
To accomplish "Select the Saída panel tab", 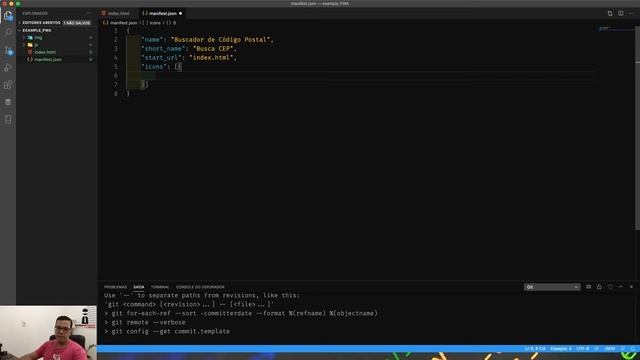I will click(139, 287).
